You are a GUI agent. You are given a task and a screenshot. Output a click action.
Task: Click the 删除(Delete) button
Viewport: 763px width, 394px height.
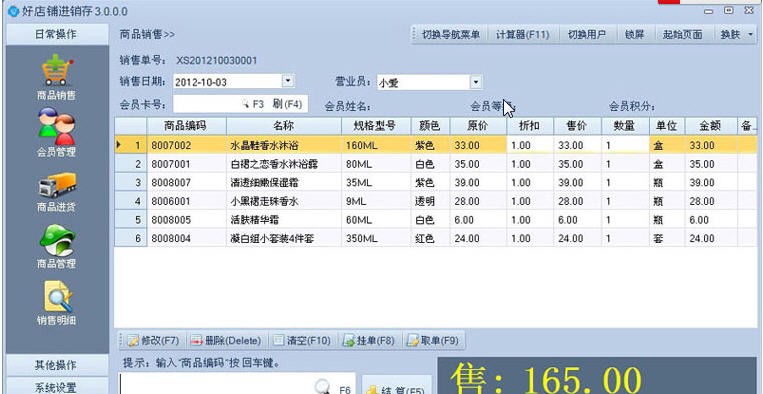[226, 340]
